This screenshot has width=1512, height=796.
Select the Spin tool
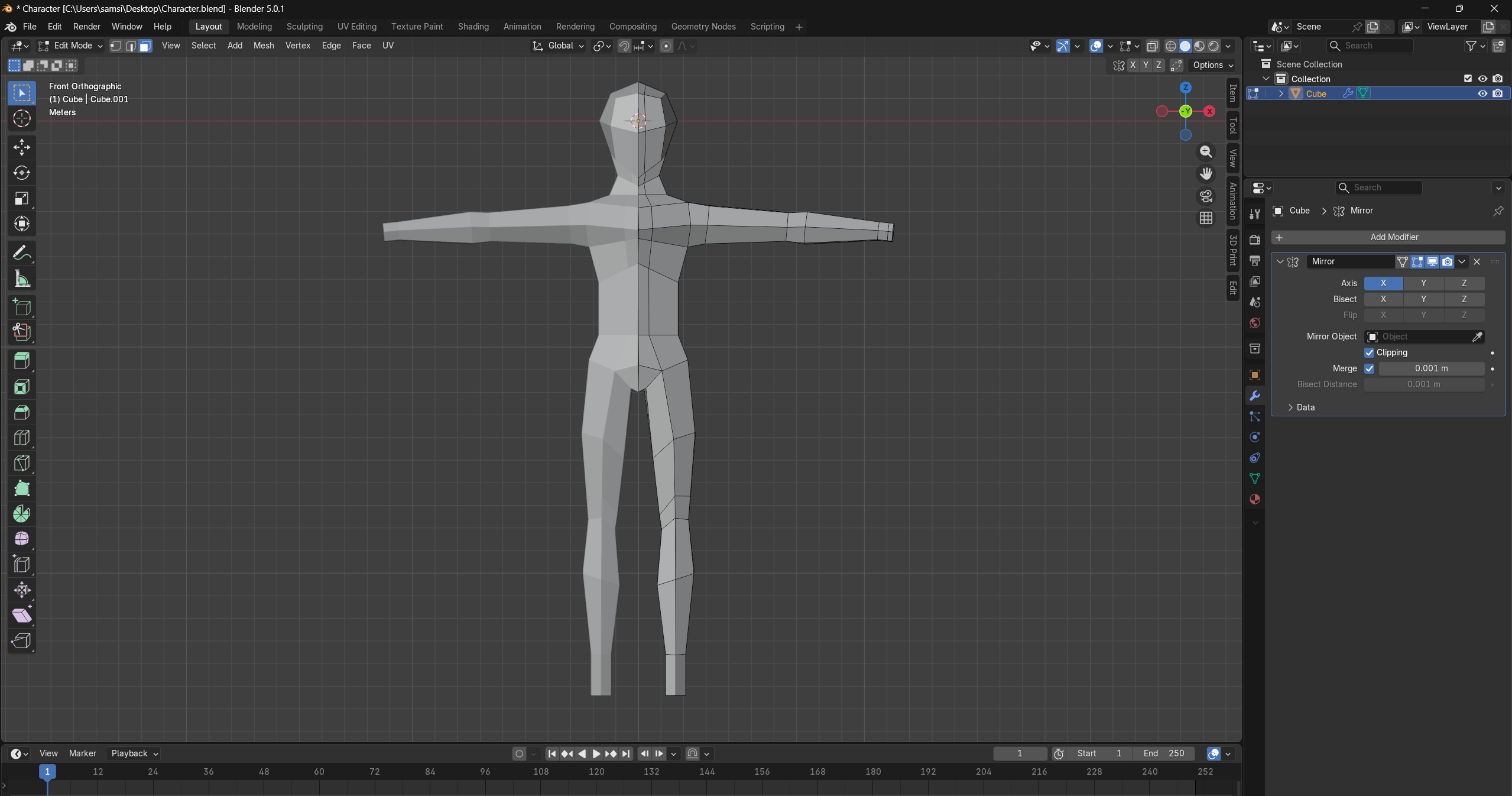pos(22,513)
